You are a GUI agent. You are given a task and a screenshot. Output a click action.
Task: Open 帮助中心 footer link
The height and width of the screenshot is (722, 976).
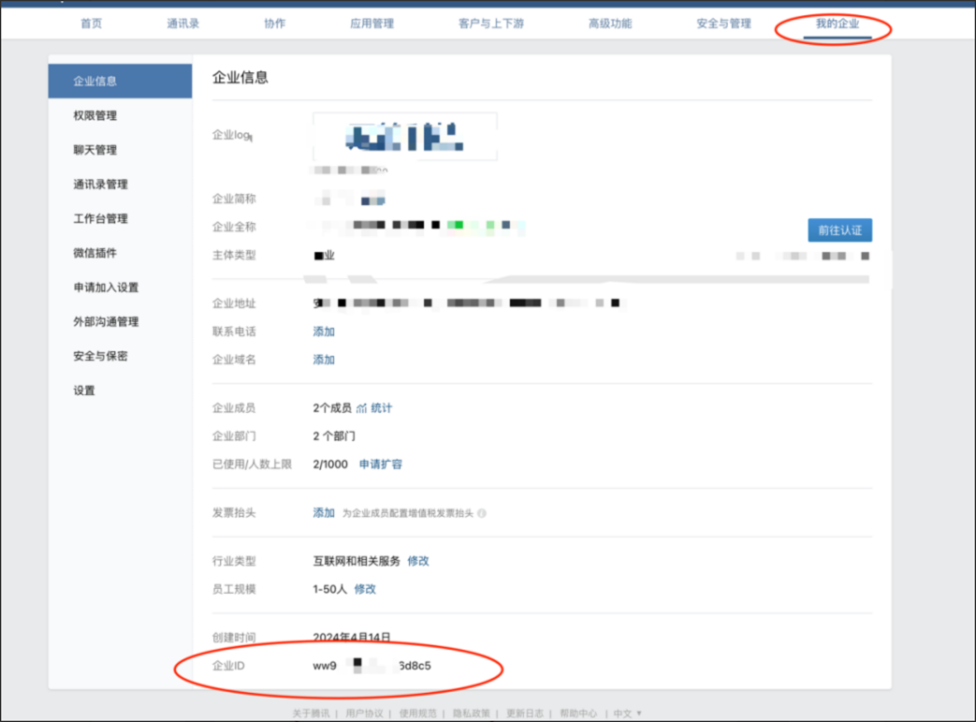click(x=578, y=713)
